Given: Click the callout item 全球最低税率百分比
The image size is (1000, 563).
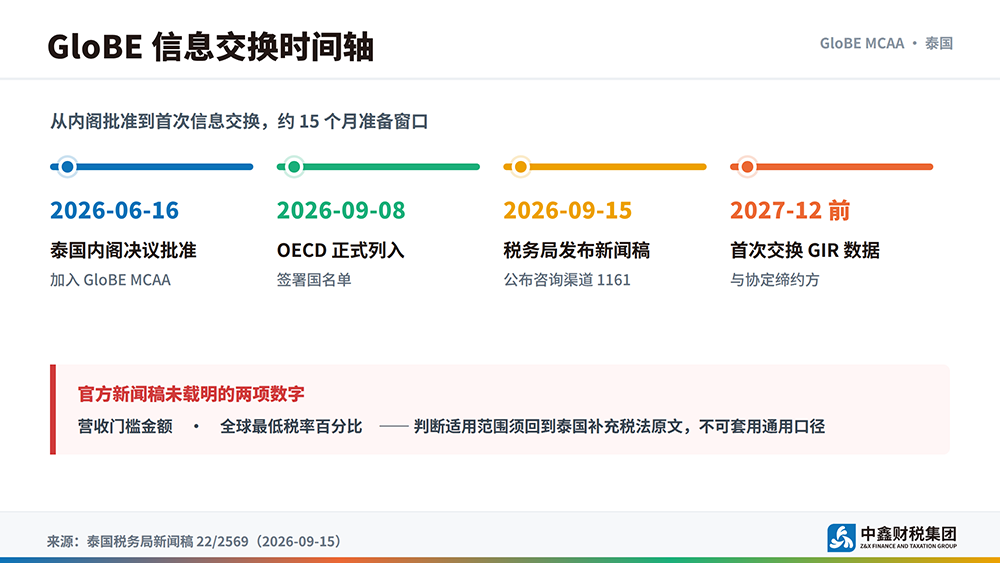Looking at the screenshot, I should pos(291,426).
